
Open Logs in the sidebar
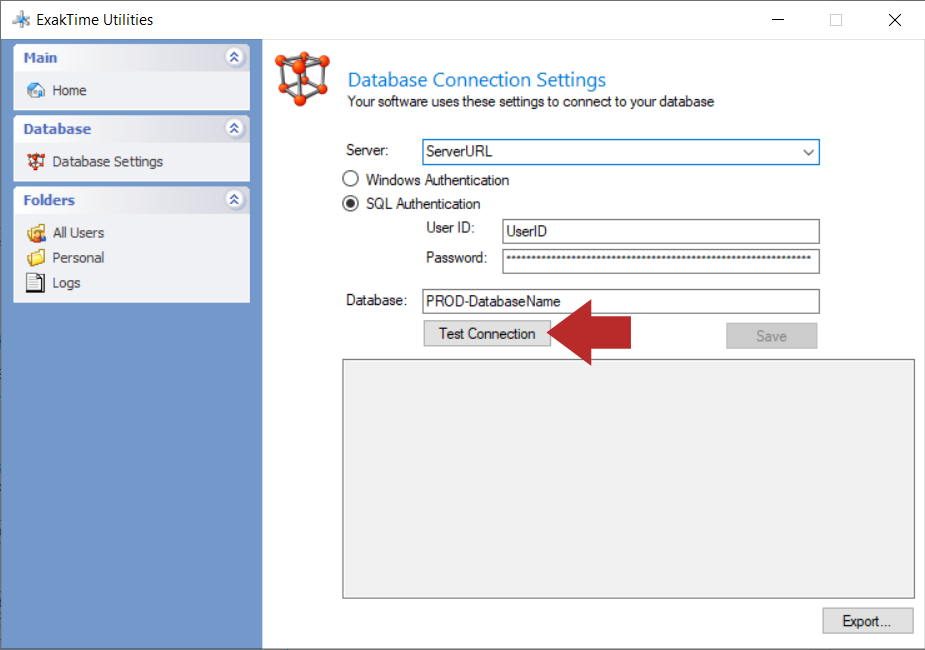coord(66,283)
